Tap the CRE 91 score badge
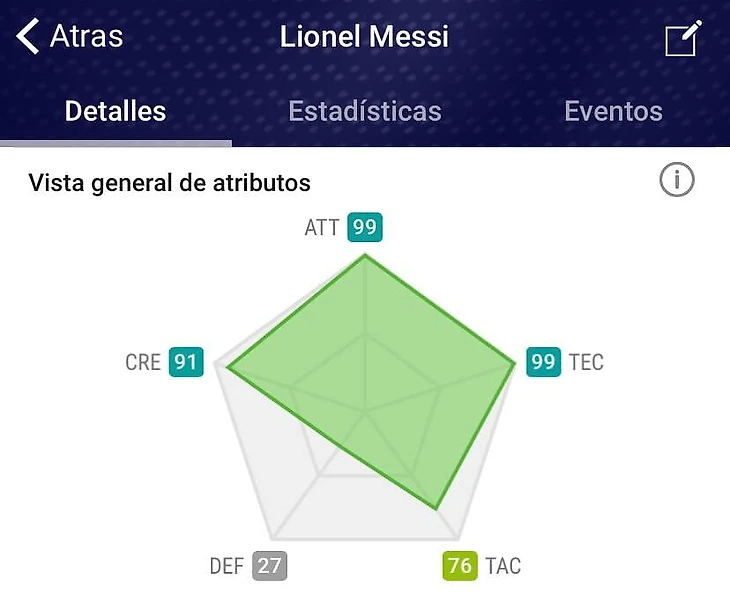Image resolution: width=730 pixels, height=608 pixels. pyautogui.click(x=185, y=362)
